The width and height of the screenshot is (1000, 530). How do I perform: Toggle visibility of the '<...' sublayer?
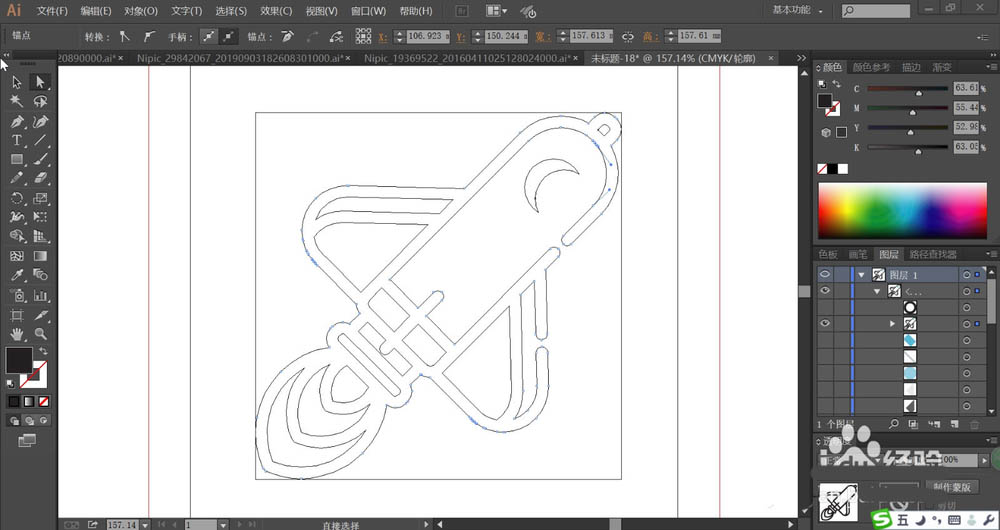tap(825, 291)
